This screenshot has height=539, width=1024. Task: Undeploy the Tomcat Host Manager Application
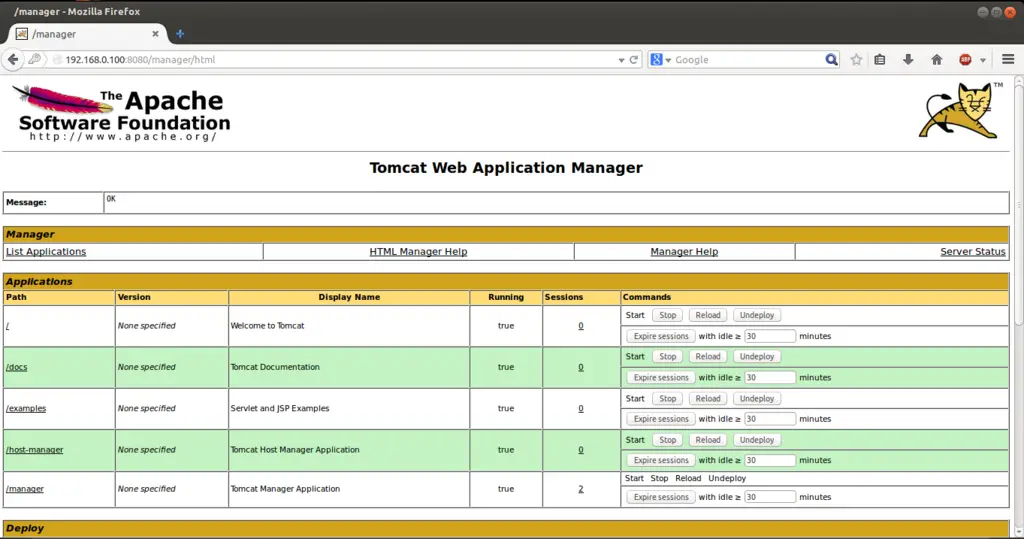[756, 440]
